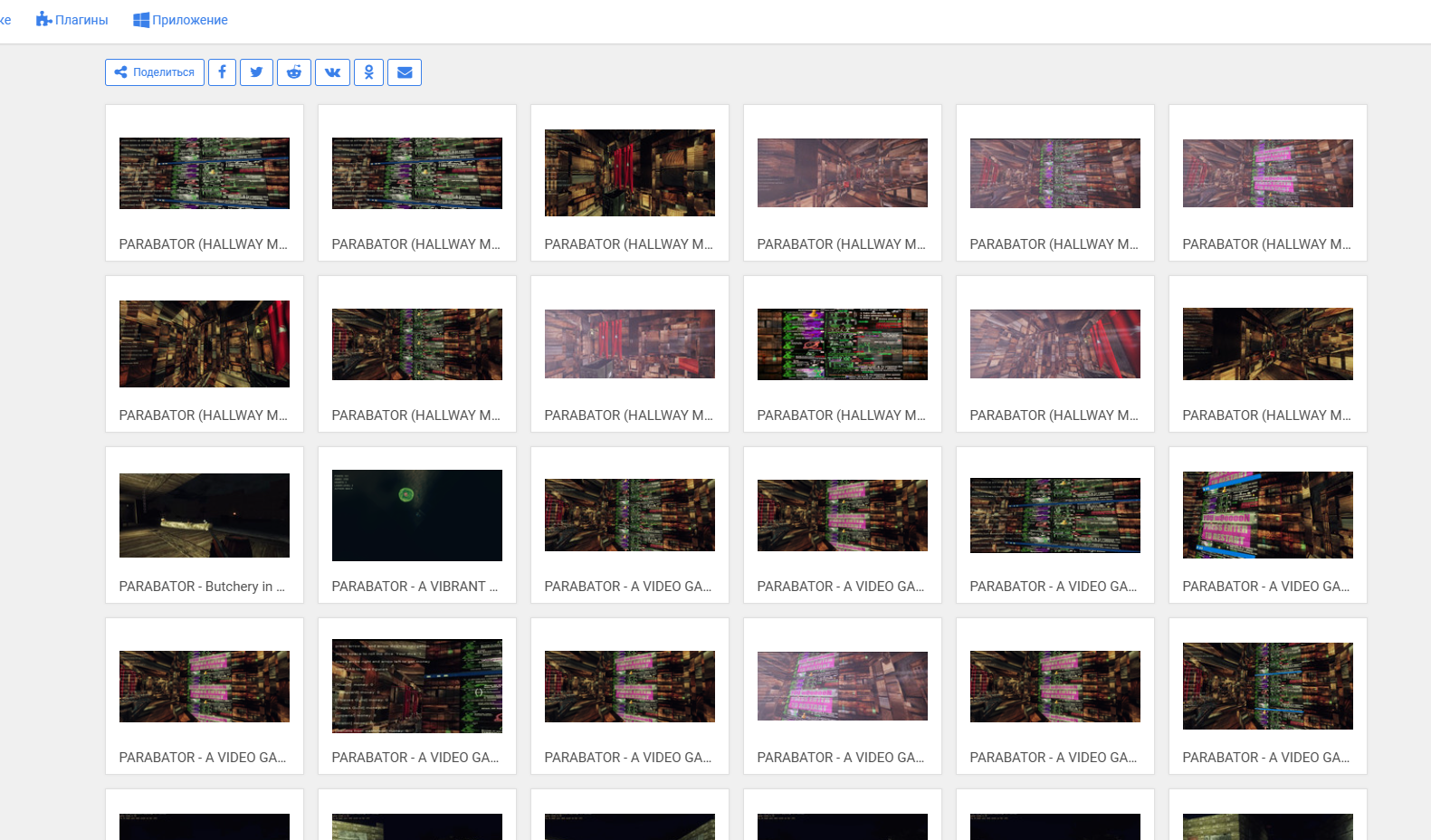The width and height of the screenshot is (1431, 840).
Task: Share the page on Twitter
Action: click(256, 72)
